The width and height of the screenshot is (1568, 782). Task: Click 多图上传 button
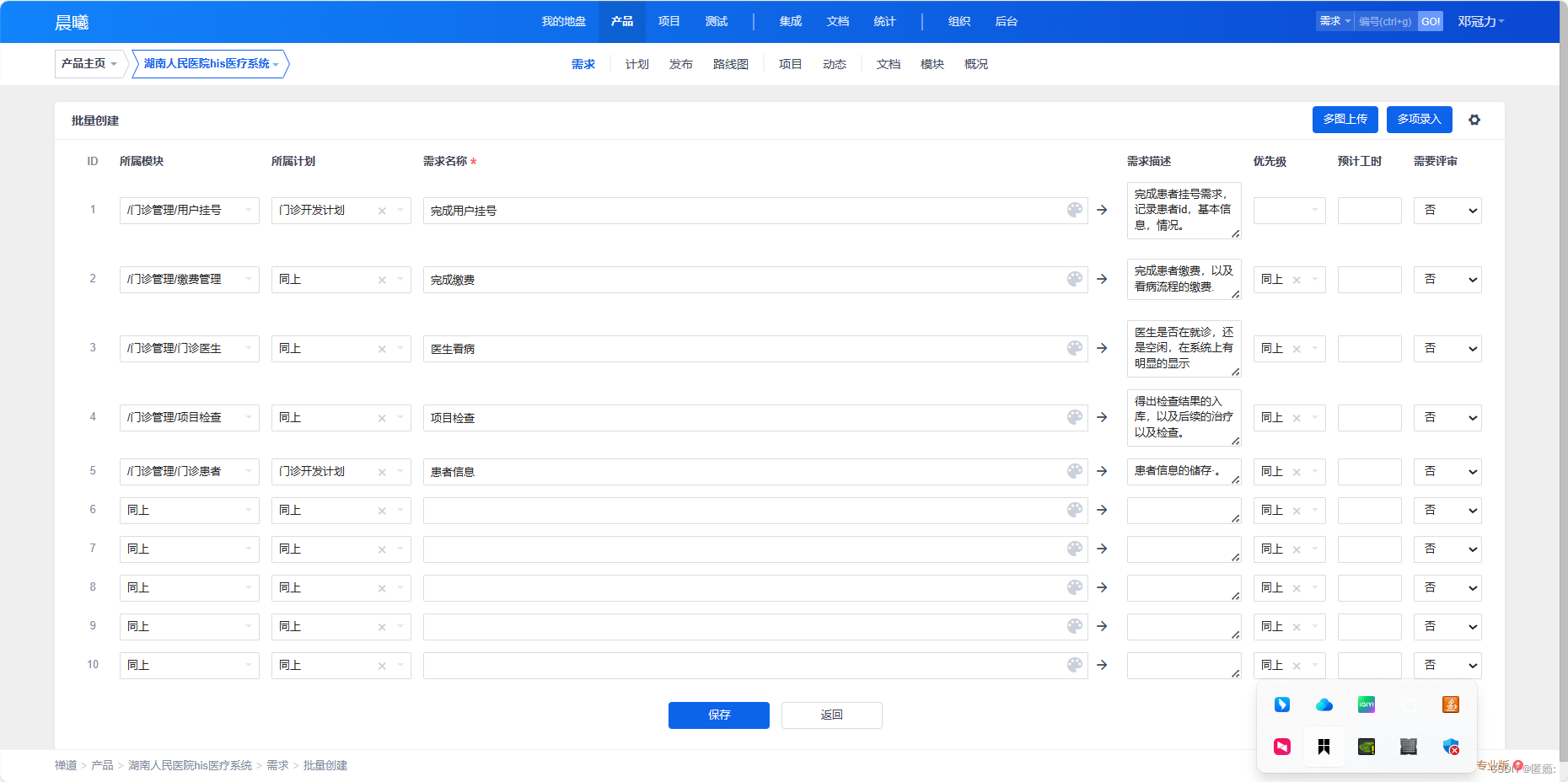click(x=1345, y=120)
